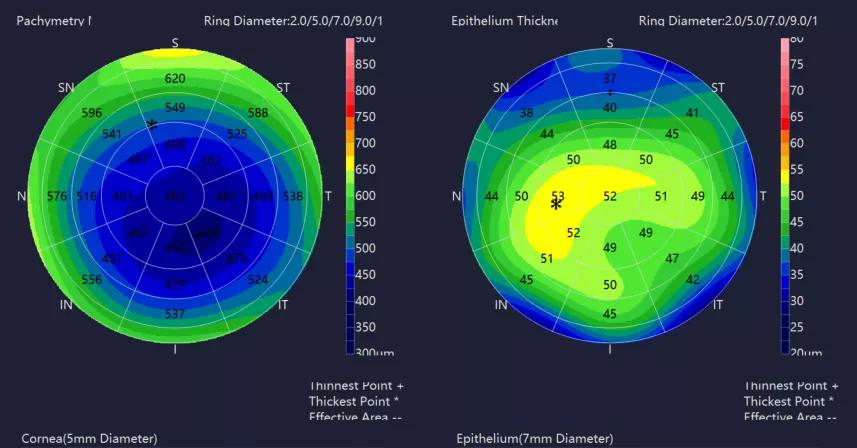Click the N label on the pachymetry map
Screen dimensions: 857x448
coord(21,196)
